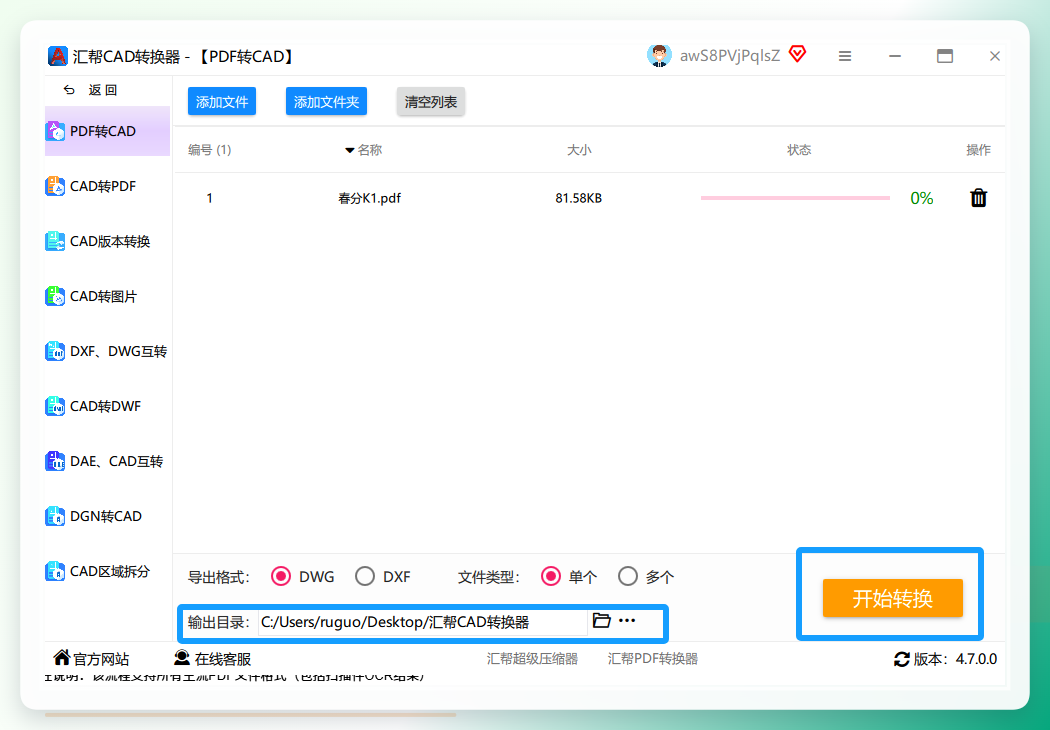Click the CAD转PDF sidebar icon

click(55, 186)
